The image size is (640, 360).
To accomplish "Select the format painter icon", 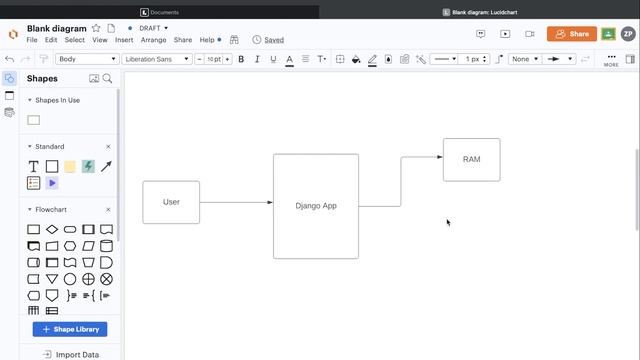I will (x=44, y=59).
